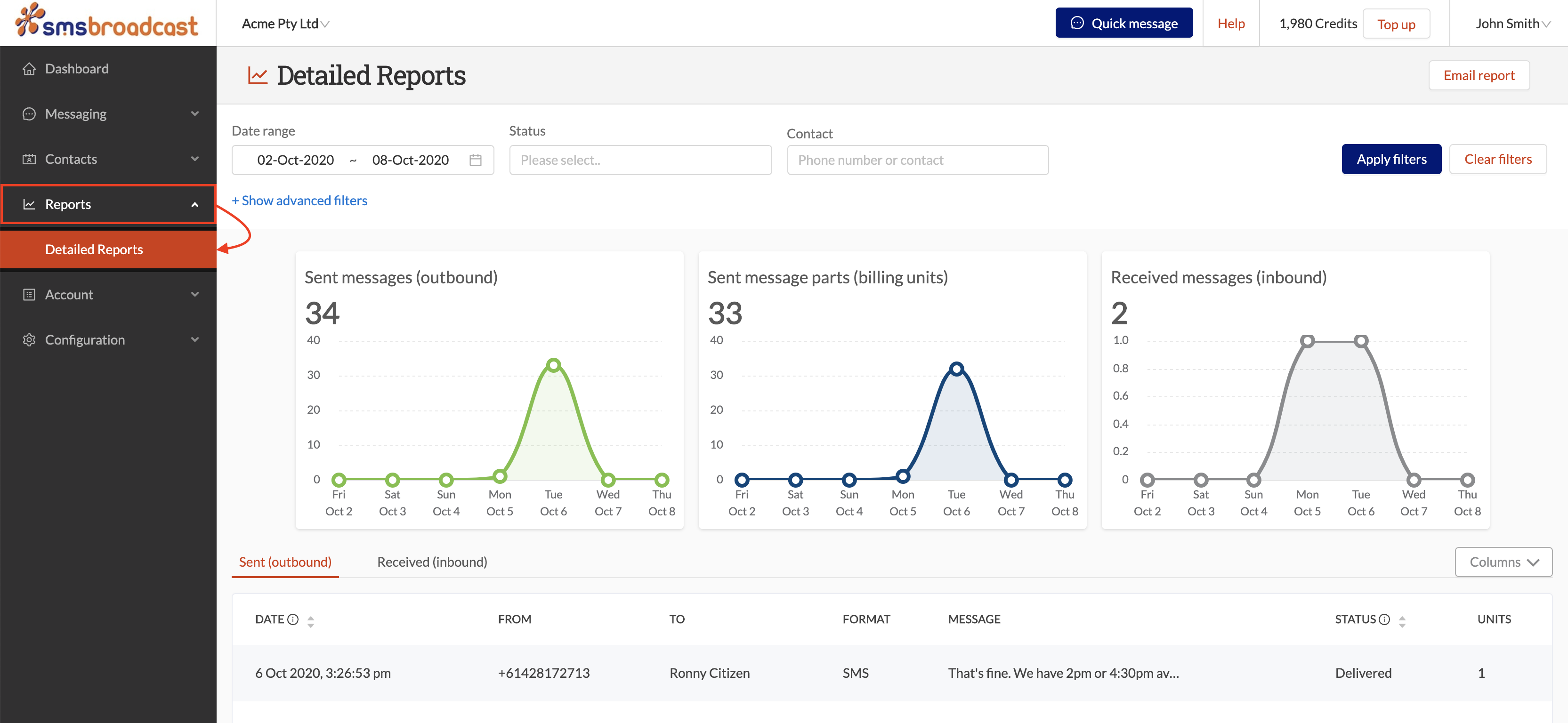Open the Status Please select dropdown
Image resolution: width=1568 pixels, height=723 pixels.
(x=640, y=160)
